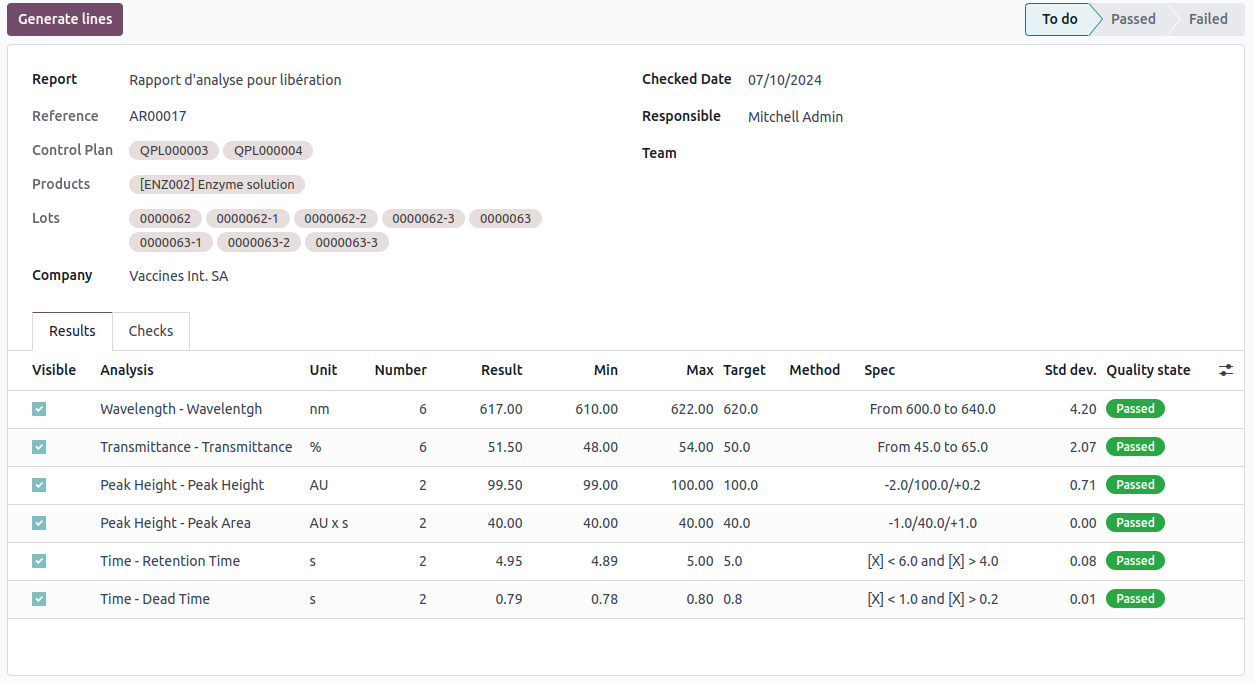The height and width of the screenshot is (683, 1254).
Task: Sort table by Std dev. column
Action: [x=1070, y=370]
